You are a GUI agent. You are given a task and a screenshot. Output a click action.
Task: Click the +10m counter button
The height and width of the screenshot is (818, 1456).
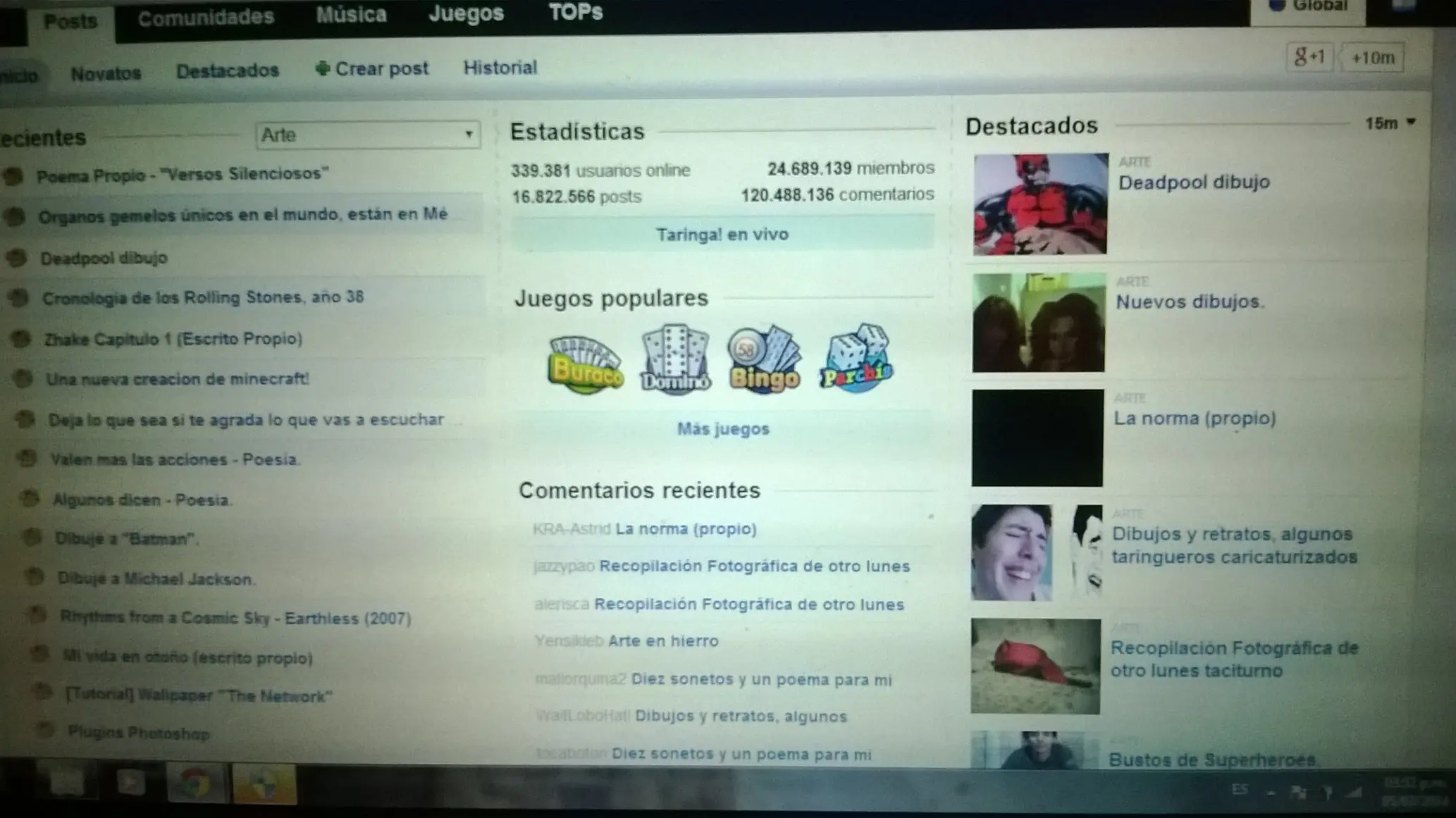pos(1373,58)
